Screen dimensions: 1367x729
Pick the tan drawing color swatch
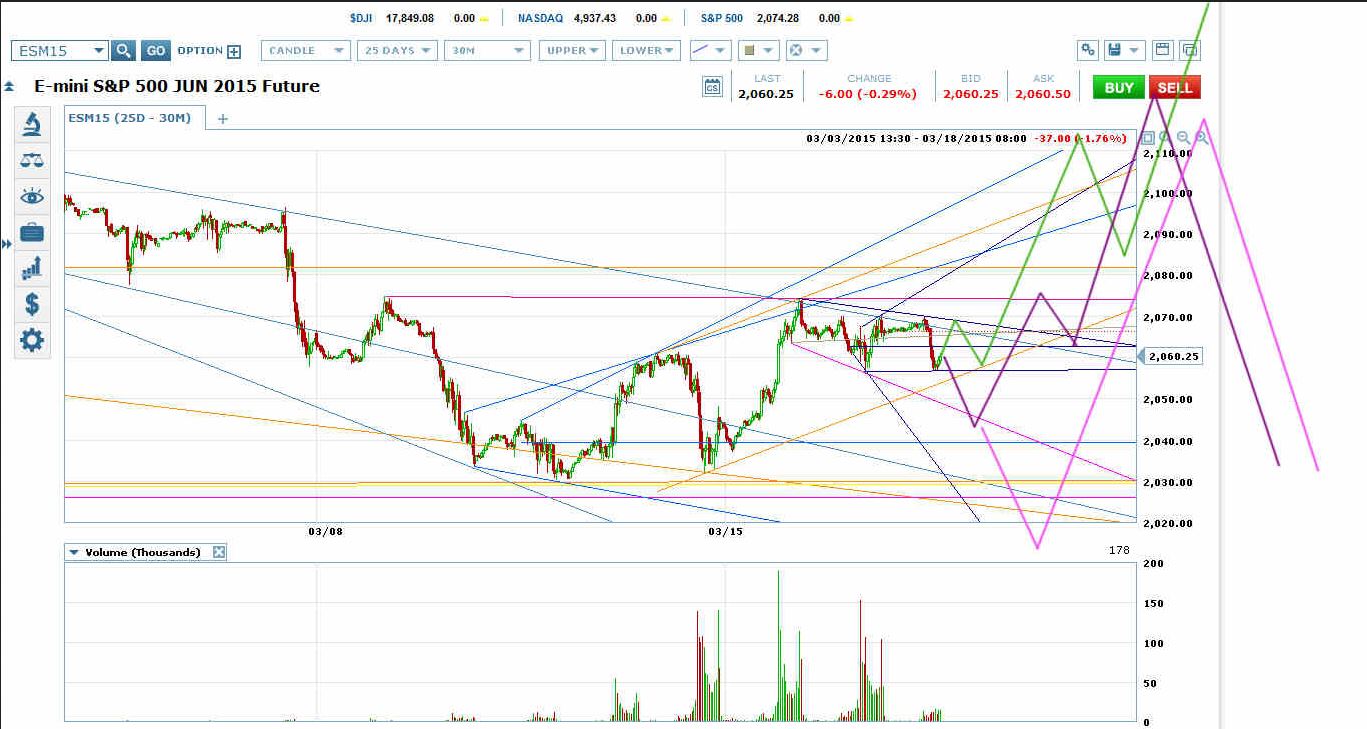click(749, 50)
